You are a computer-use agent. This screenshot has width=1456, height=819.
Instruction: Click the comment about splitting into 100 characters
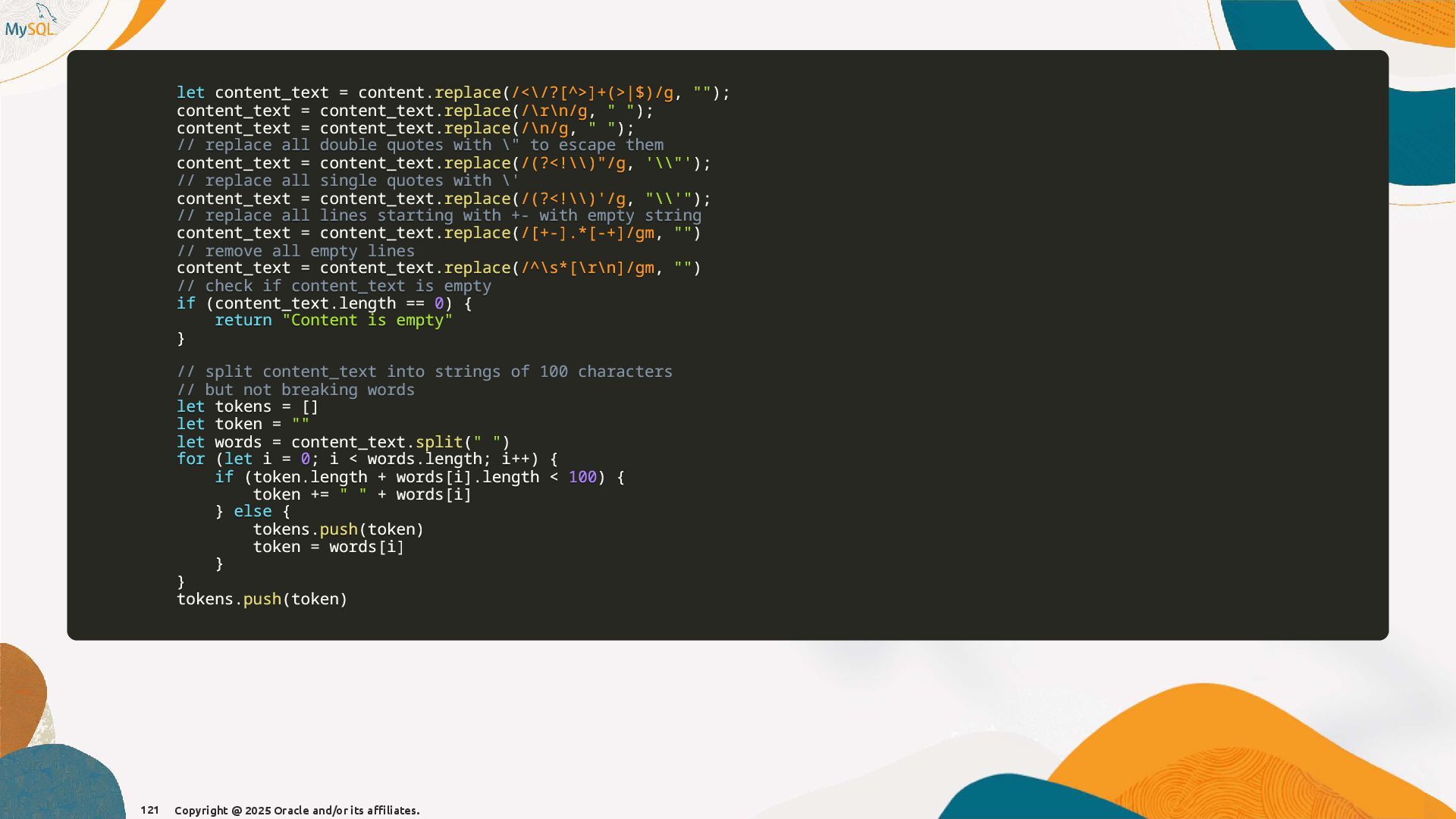pyautogui.click(x=424, y=372)
